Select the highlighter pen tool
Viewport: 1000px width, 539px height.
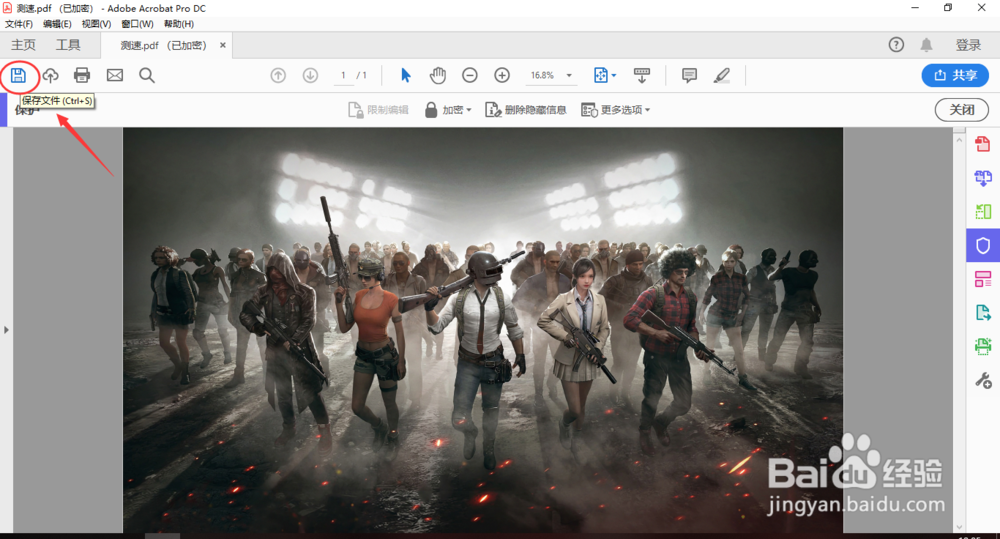(x=722, y=75)
